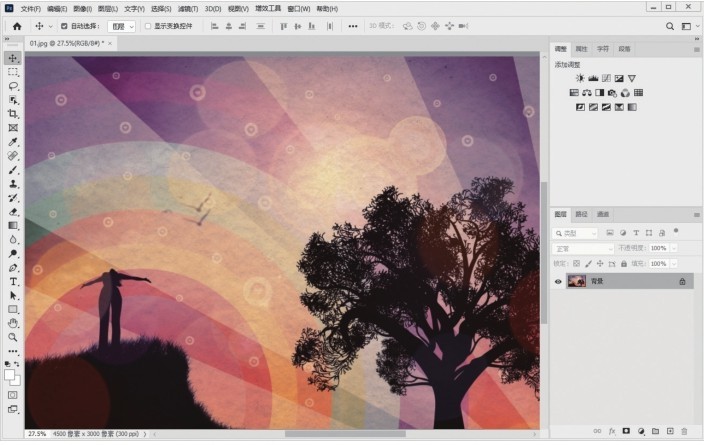Select the Dodge tool
This screenshot has height=445, width=704.
[x=13, y=254]
